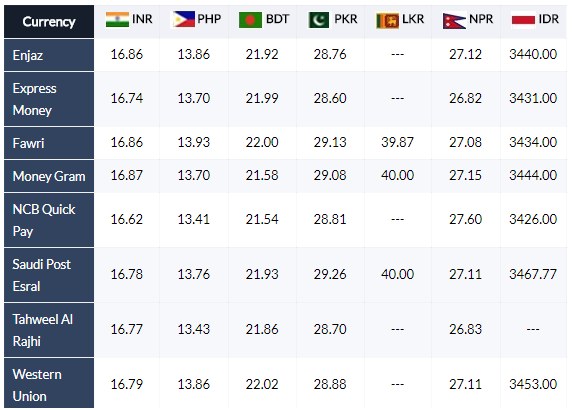Select the Enjaz row label
The image size is (572, 410).
tap(49, 55)
